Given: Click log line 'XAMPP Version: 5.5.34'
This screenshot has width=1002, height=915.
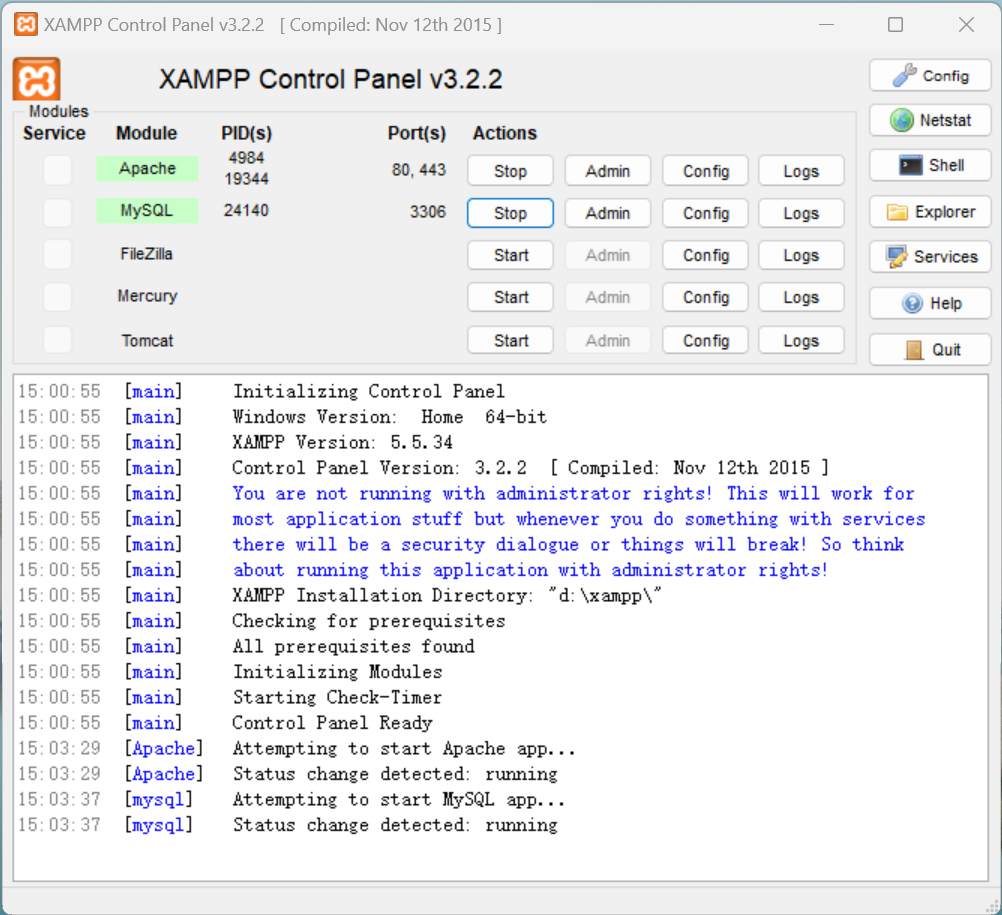Looking at the screenshot, I should pos(343,442).
